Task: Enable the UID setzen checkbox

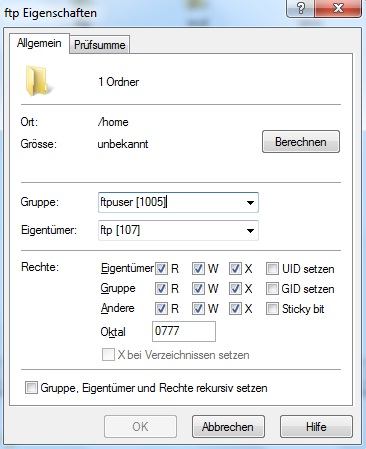Action: pos(272,269)
